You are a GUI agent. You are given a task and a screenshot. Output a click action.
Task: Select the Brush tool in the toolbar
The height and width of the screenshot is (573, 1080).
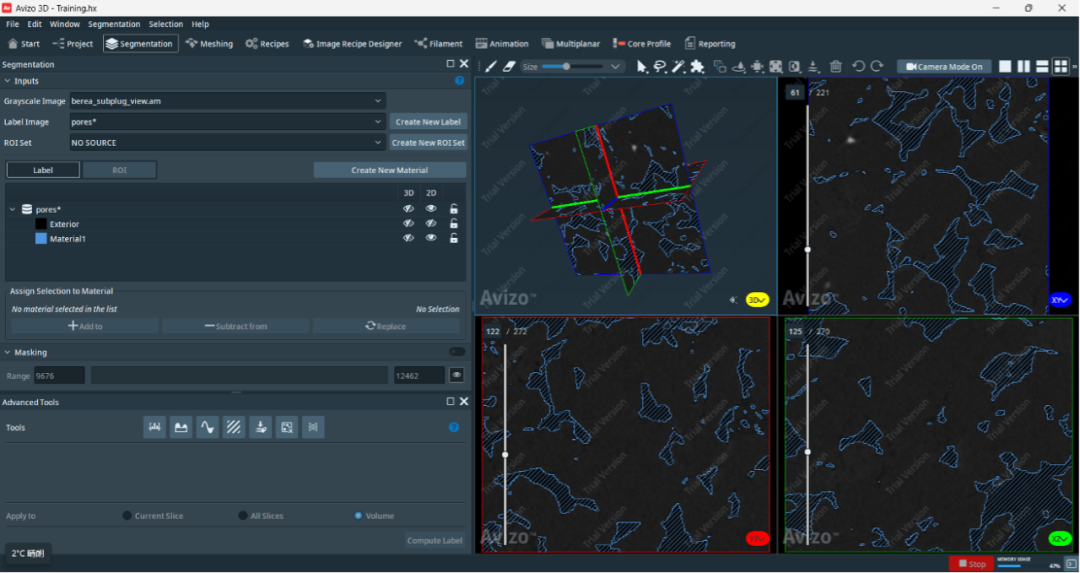click(x=490, y=67)
